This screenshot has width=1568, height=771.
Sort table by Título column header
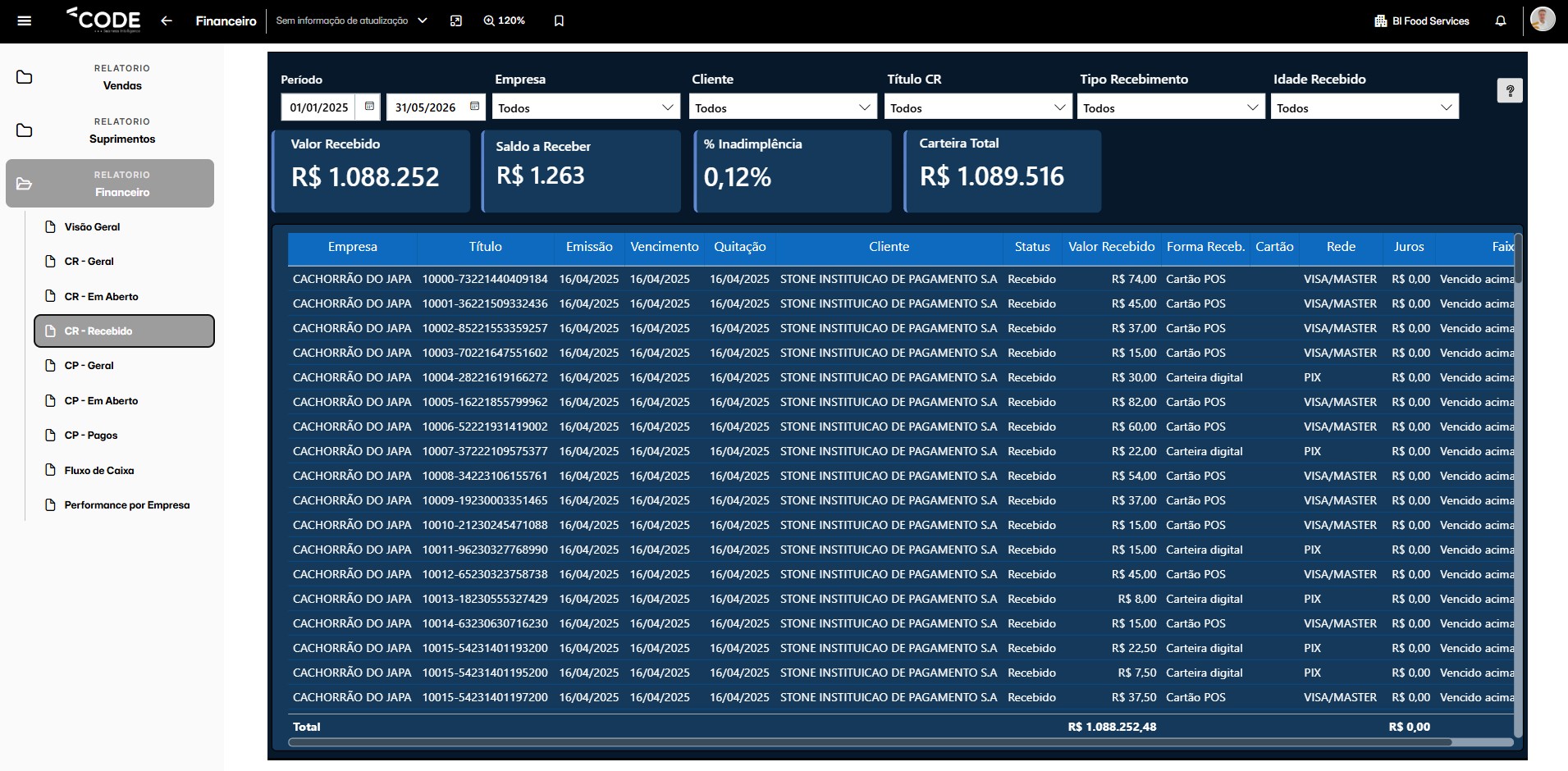coord(485,247)
